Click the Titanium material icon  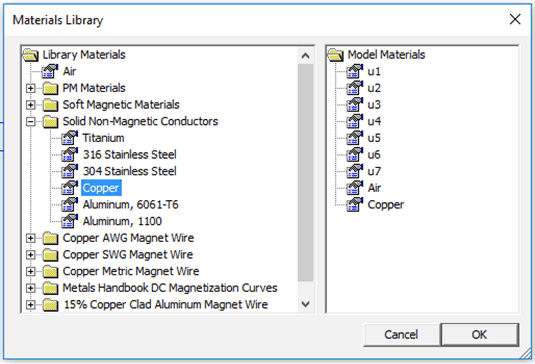click(70, 138)
